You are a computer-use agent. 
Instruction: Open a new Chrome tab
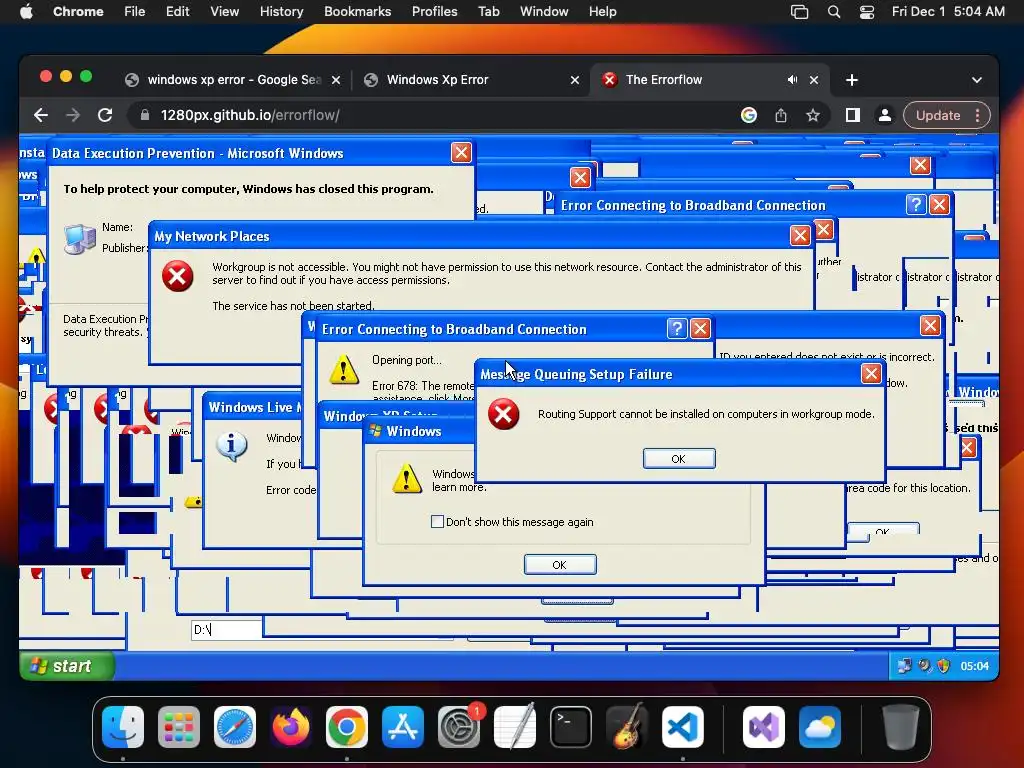(x=852, y=80)
